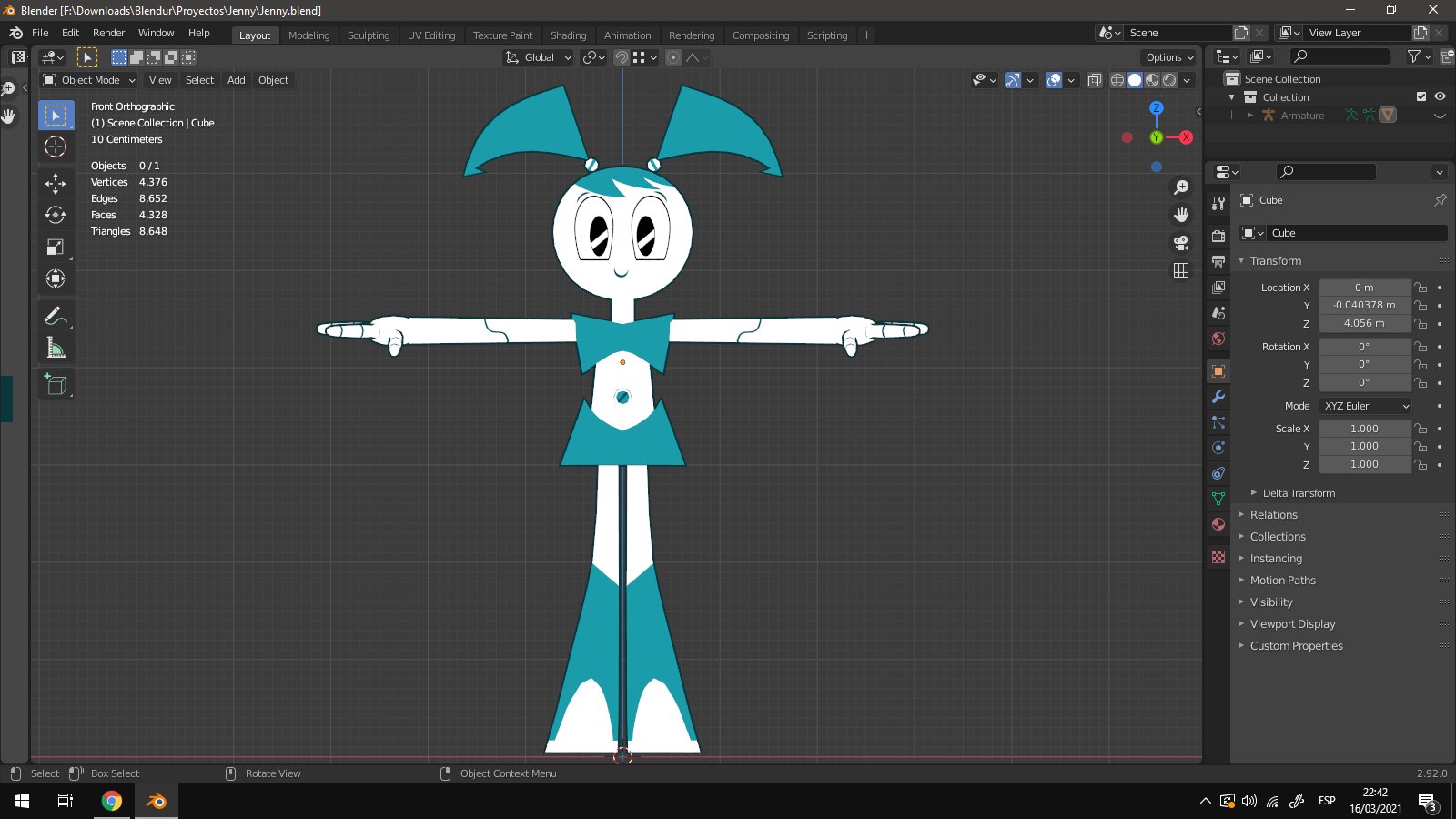Screen dimensions: 1456x819
Task: Switch to Solid viewport shading
Action: (x=1135, y=80)
